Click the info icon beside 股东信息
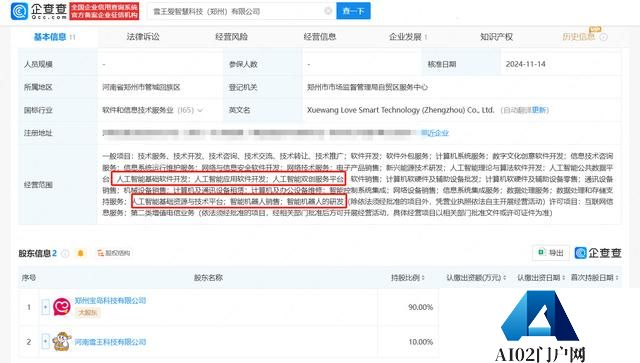 65,254
